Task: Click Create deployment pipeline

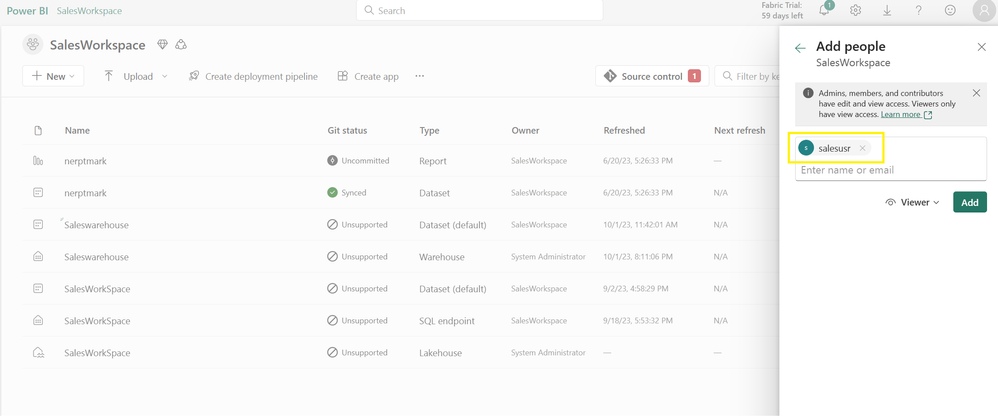Action: point(253,76)
